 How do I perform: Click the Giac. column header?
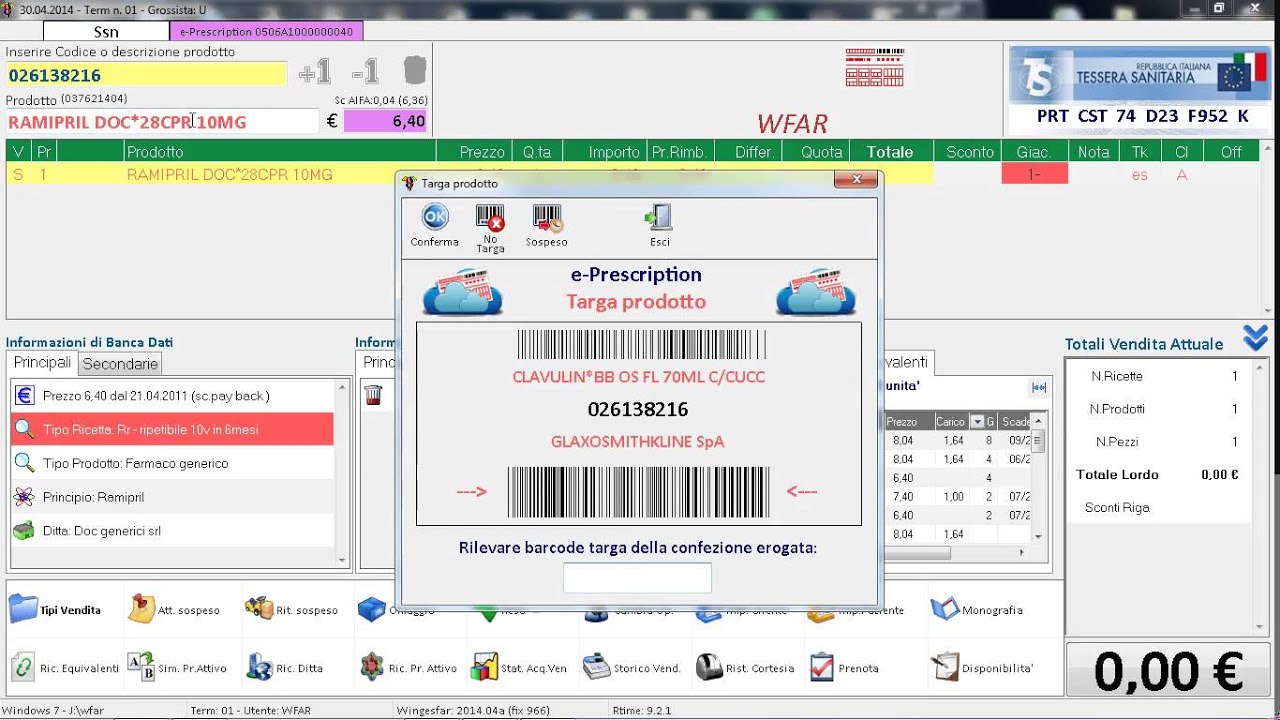point(1034,152)
